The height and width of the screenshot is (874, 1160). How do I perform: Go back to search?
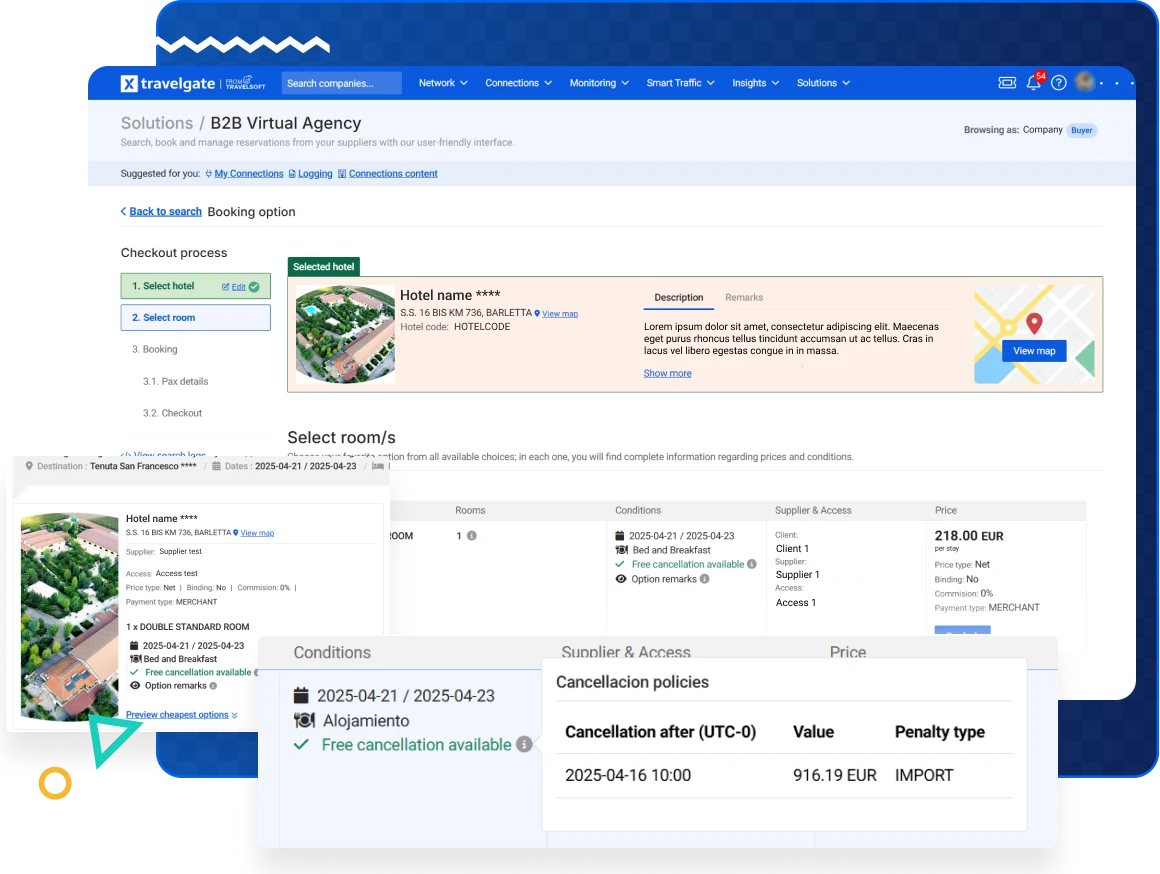pos(165,212)
